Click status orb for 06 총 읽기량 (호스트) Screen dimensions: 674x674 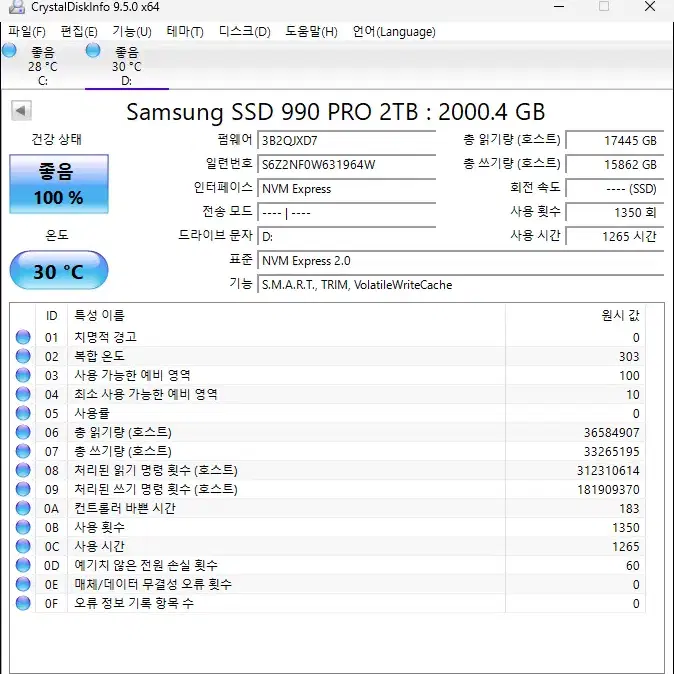23,432
